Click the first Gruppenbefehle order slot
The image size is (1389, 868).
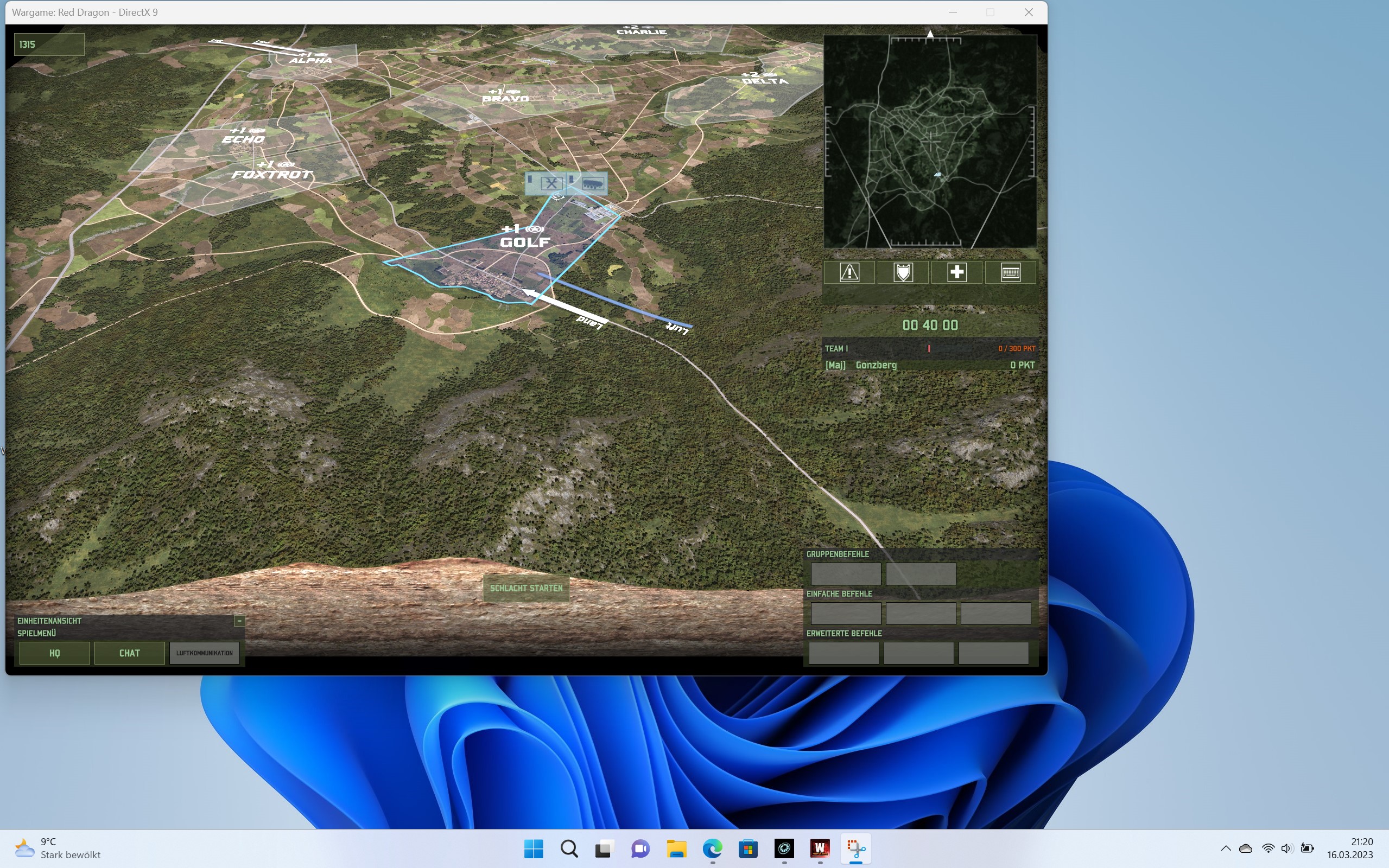click(x=845, y=573)
